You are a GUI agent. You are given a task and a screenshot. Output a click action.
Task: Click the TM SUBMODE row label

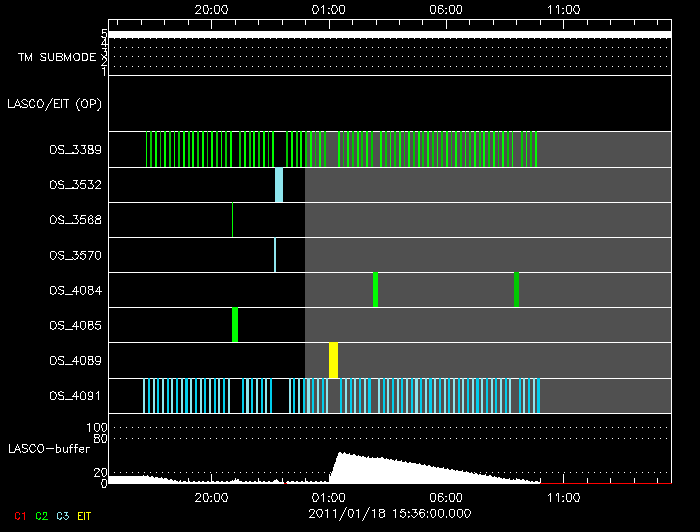(x=57, y=57)
